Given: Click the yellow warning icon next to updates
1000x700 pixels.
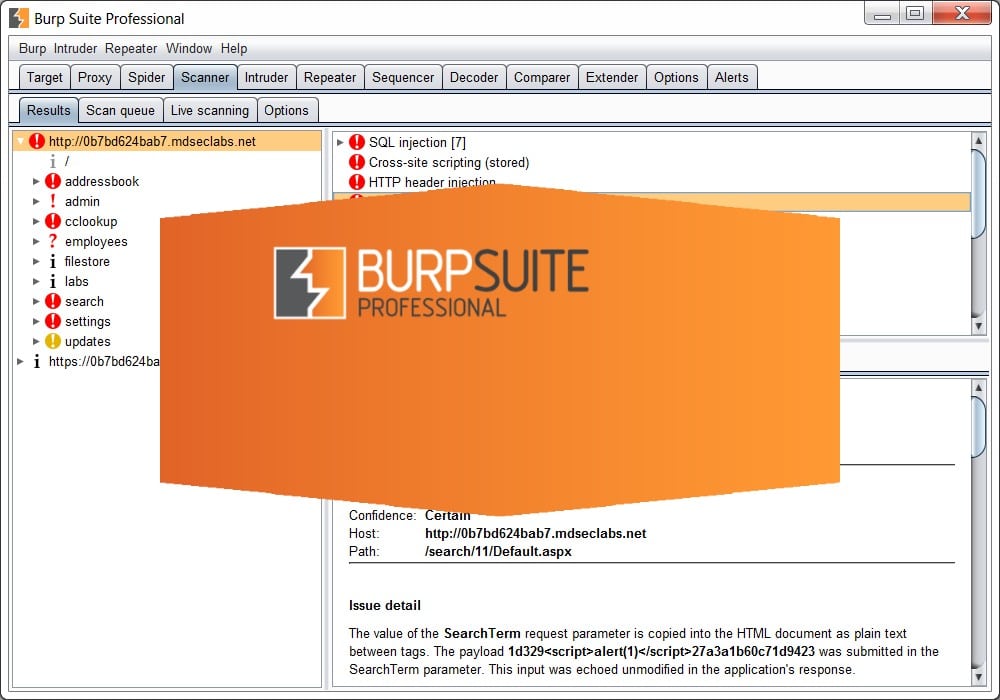Looking at the screenshot, I should point(53,341).
